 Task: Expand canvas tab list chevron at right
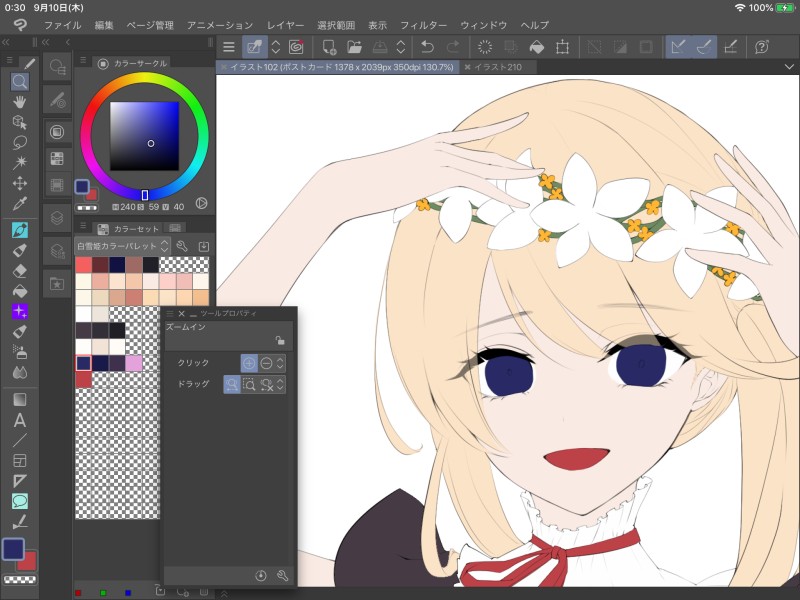[789, 67]
